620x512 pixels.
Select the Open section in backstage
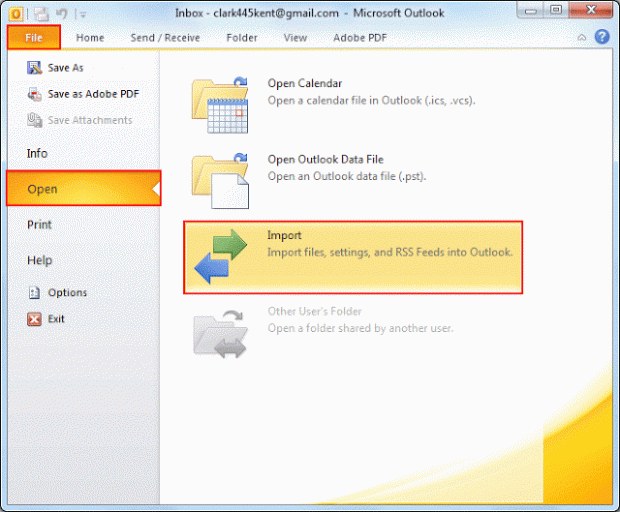click(84, 189)
